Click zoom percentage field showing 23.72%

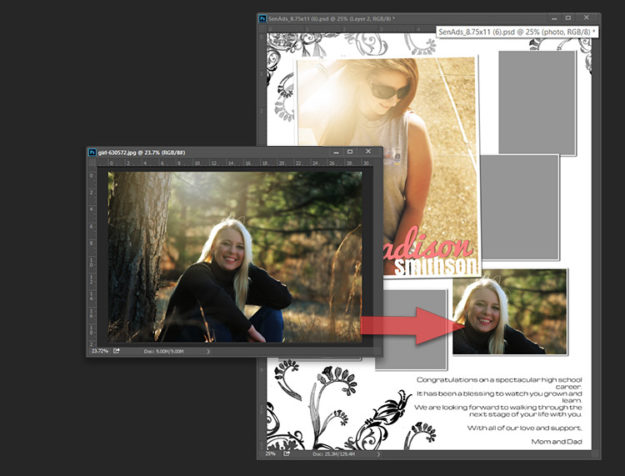100,351
